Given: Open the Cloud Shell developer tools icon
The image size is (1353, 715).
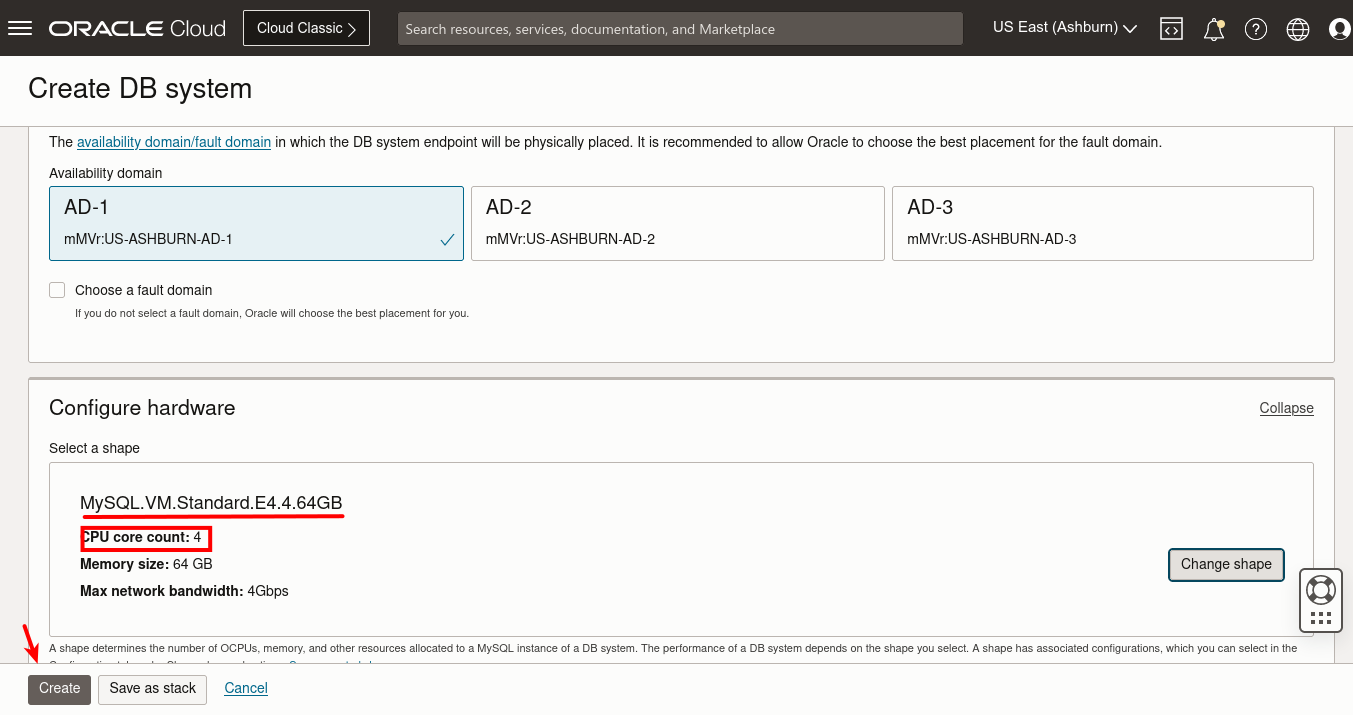Looking at the screenshot, I should tap(1171, 29).
